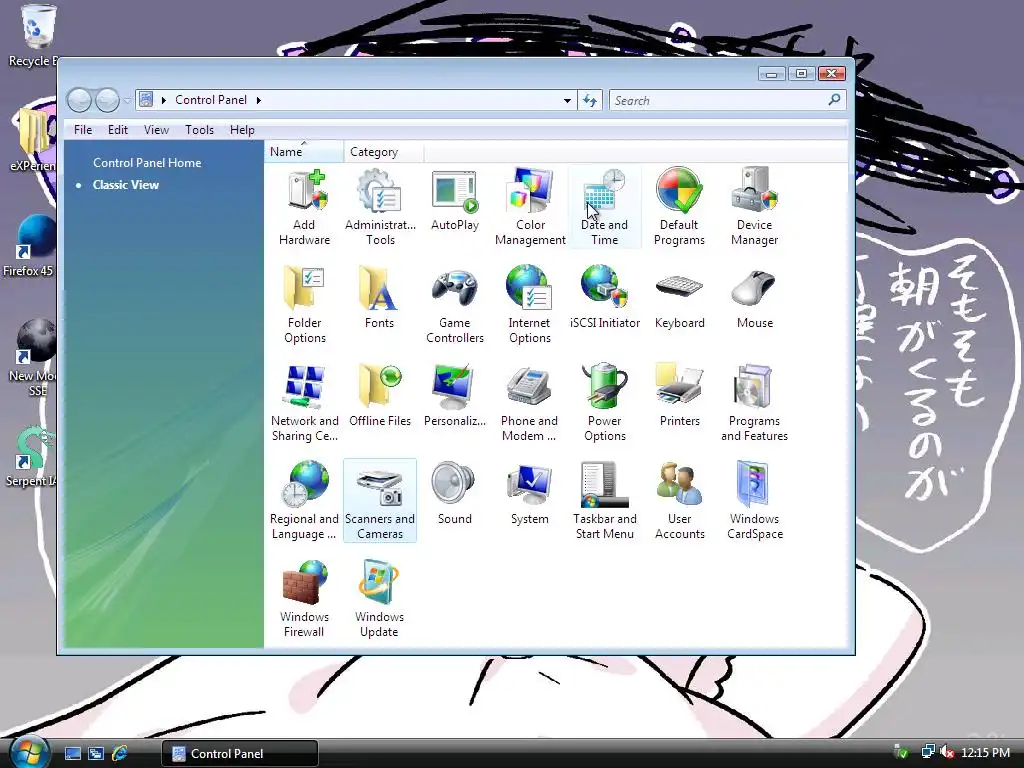Click the taskbar clock 12:15 PM
Screen dimensions: 1024x768
coord(985,753)
